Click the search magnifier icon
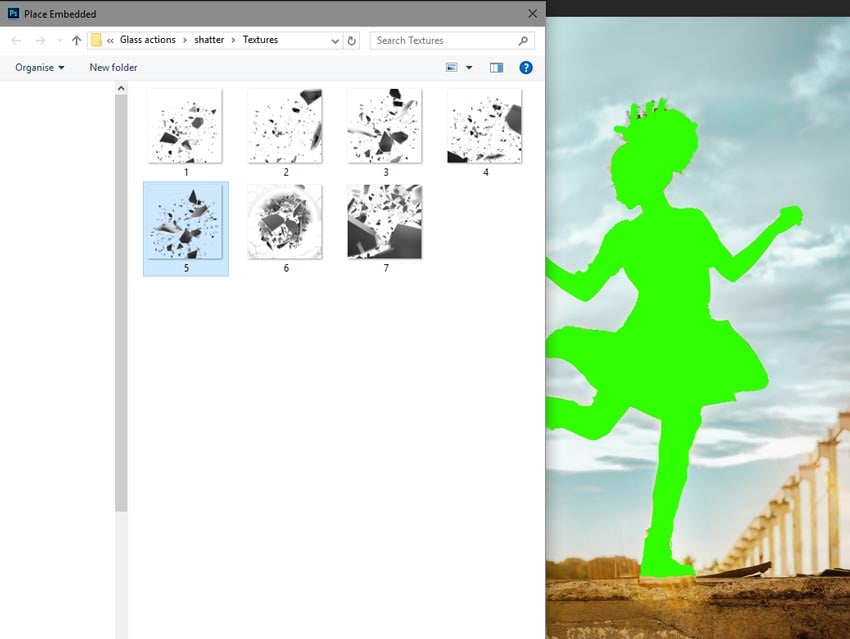This screenshot has width=850, height=639. [523, 40]
